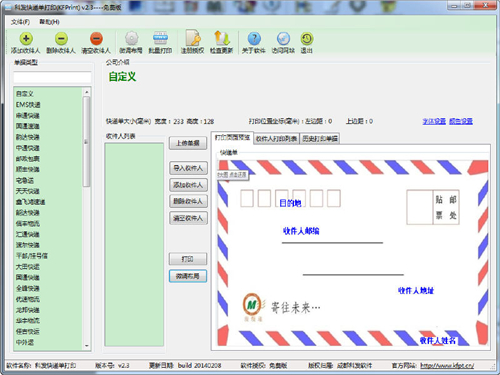
Task: Click the Delete Recipient (删除收件人) middle-column button
Action: pos(188,201)
